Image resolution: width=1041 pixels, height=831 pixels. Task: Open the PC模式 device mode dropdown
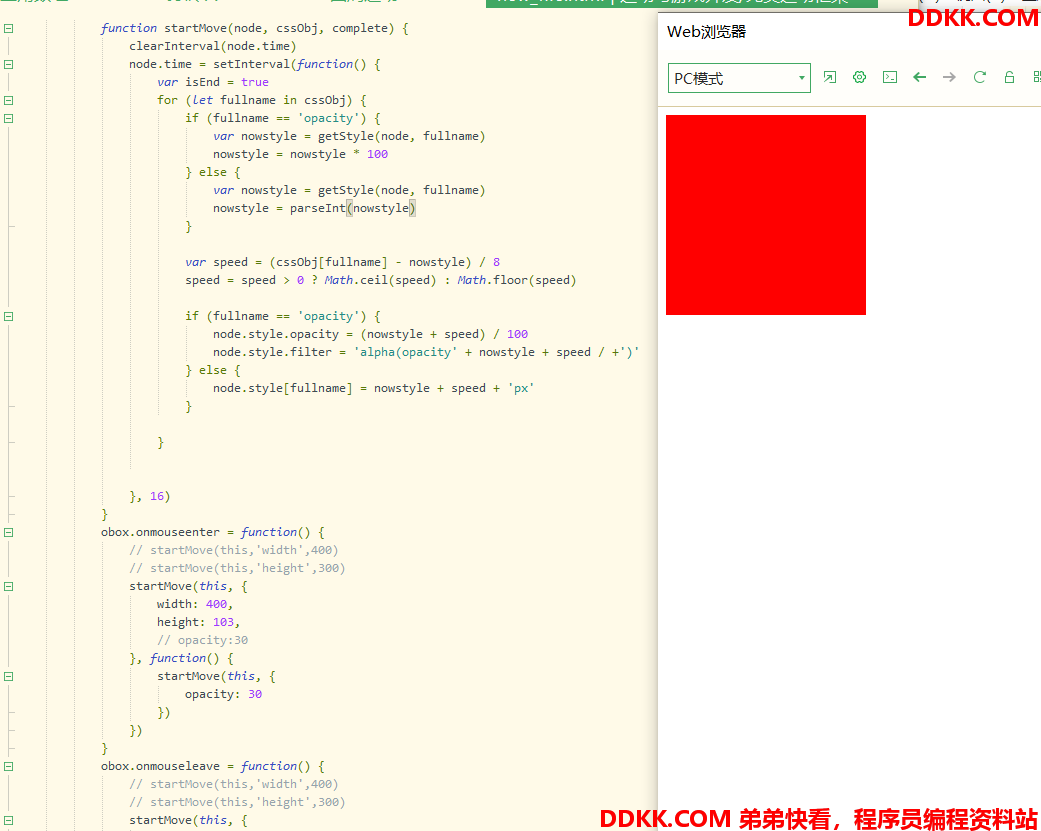(x=739, y=78)
